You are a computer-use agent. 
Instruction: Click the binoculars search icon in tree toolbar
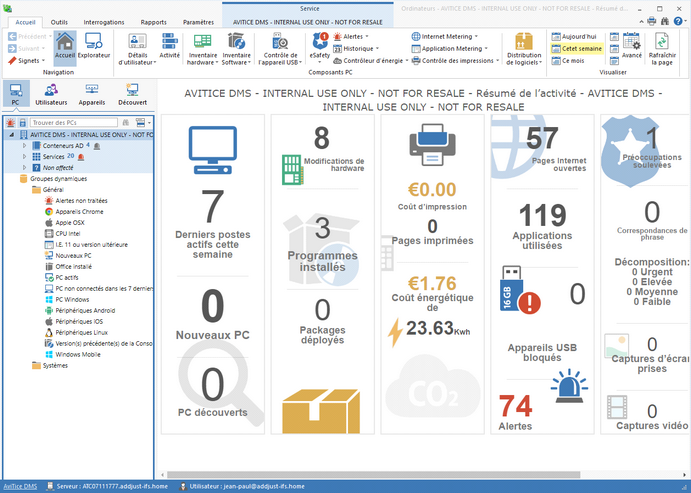pyautogui.click(x=126, y=122)
